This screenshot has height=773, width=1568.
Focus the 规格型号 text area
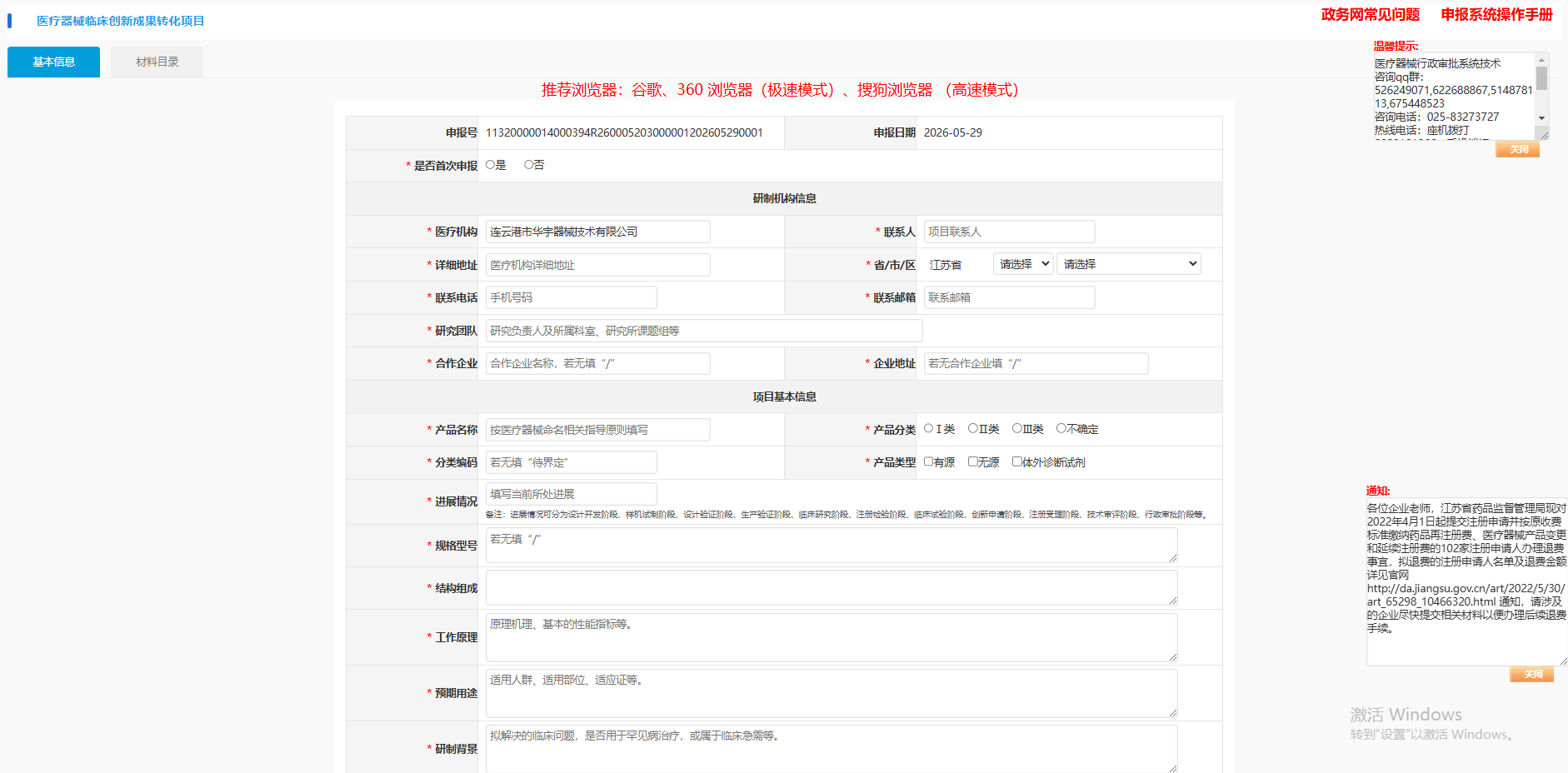click(831, 546)
